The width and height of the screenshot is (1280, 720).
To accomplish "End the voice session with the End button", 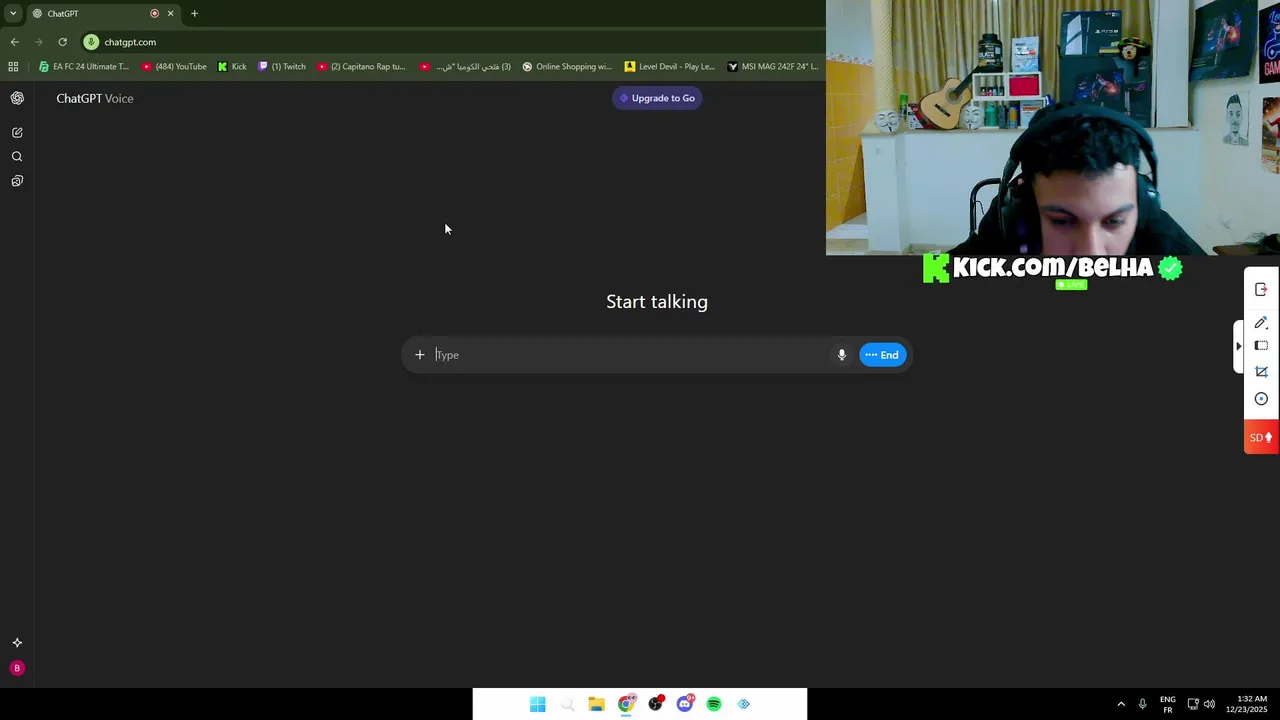I will tap(883, 355).
